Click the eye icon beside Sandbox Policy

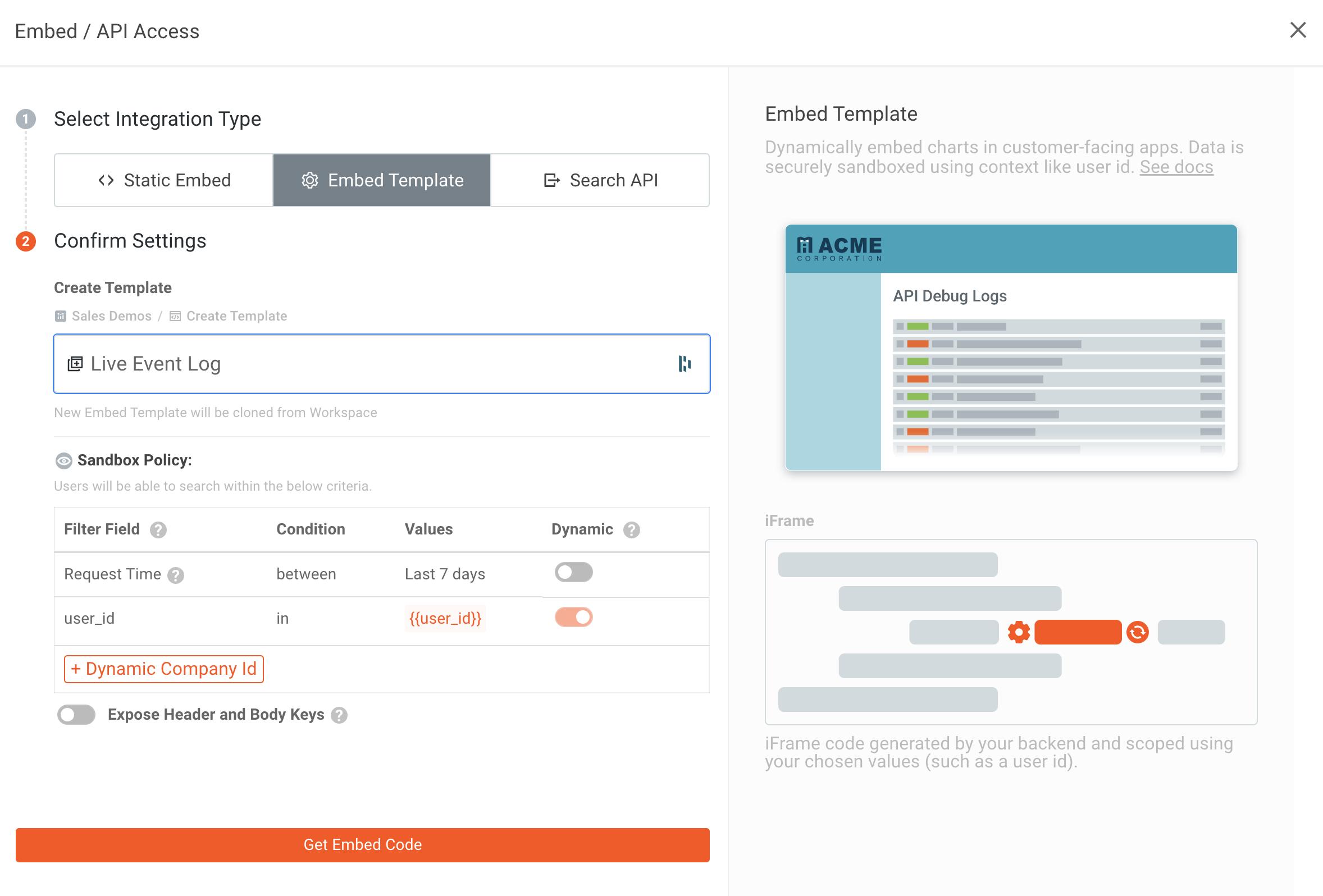pyautogui.click(x=63, y=460)
